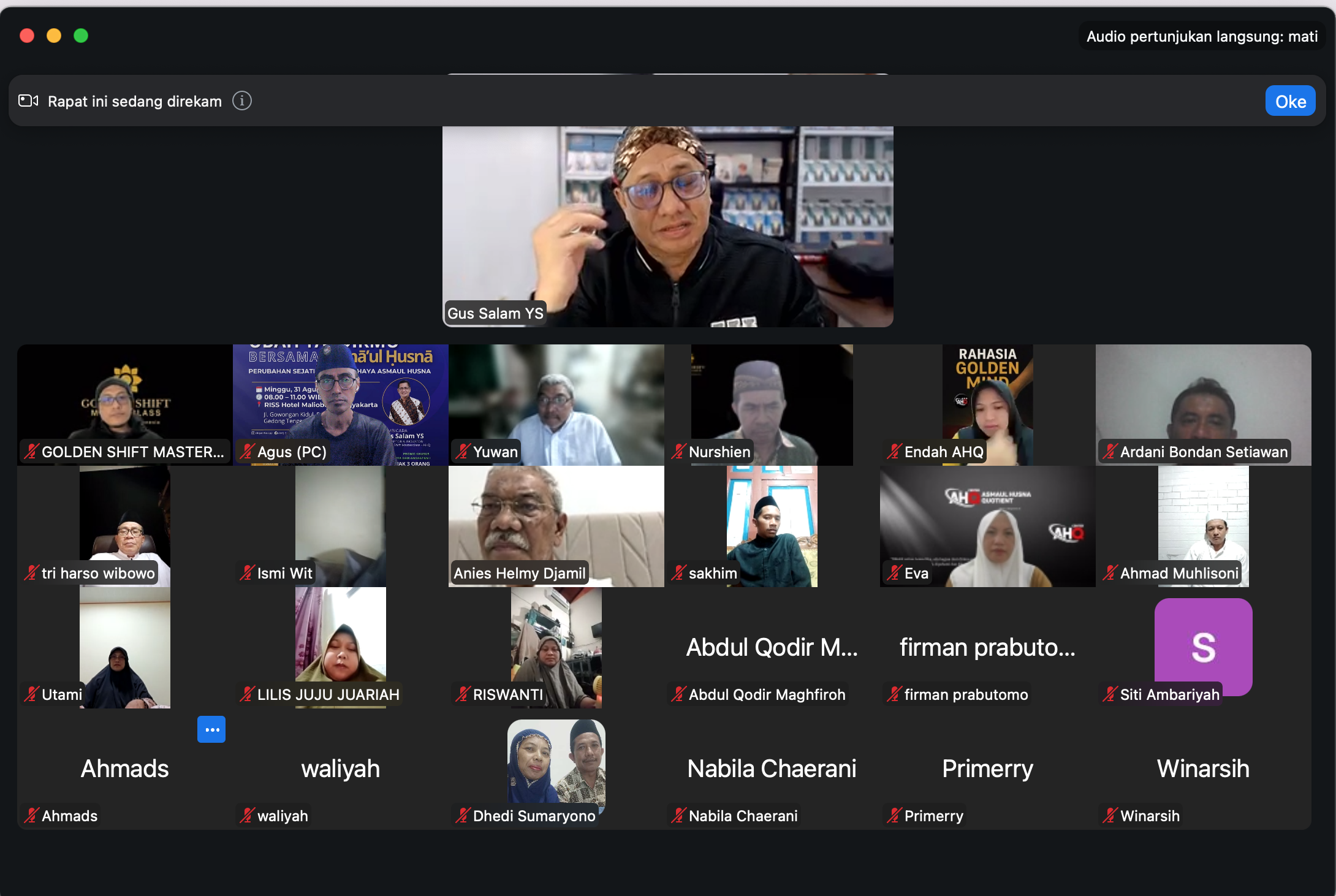This screenshot has height=896, width=1336.
Task: Select Dhedi Sumaryono profile photo tile
Action: 556,761
